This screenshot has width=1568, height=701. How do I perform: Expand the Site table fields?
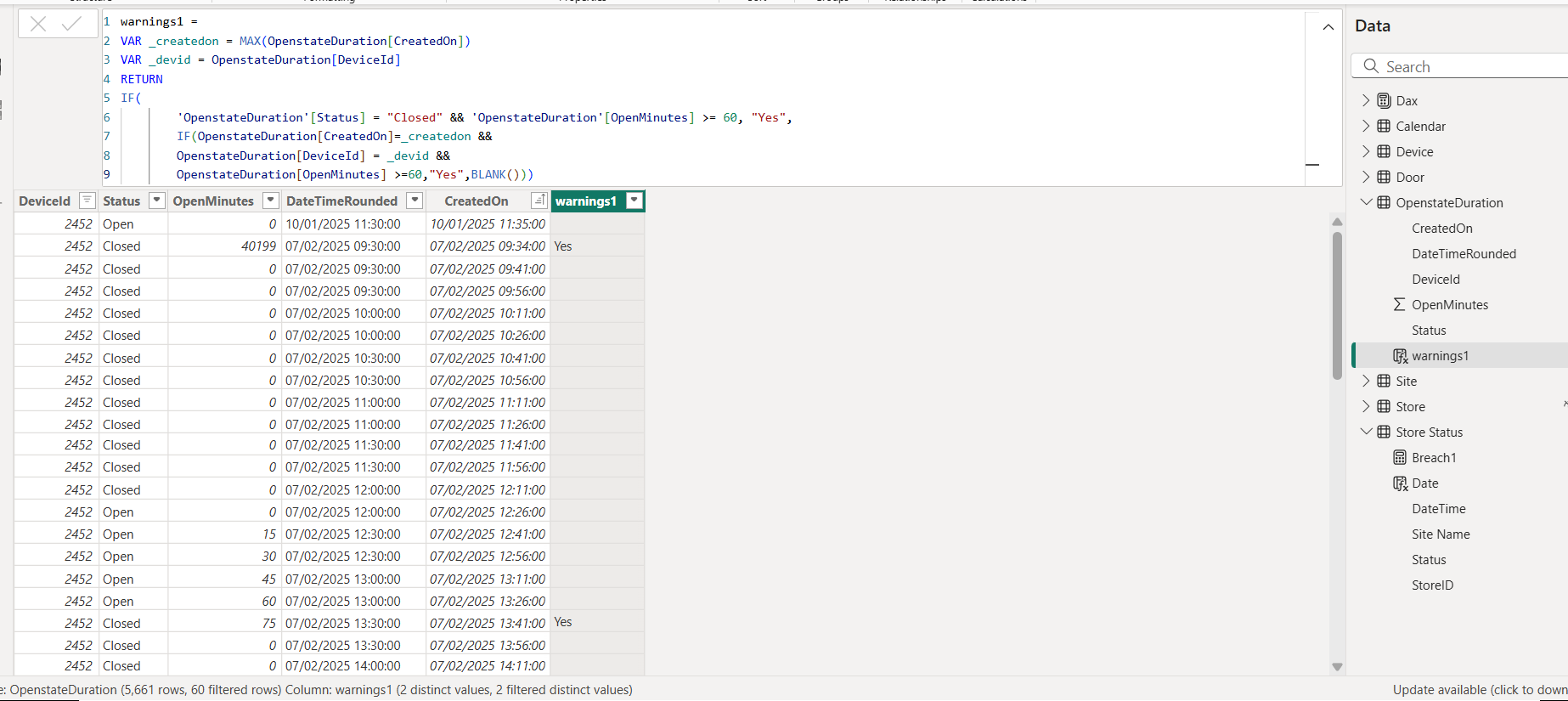[x=1366, y=381]
